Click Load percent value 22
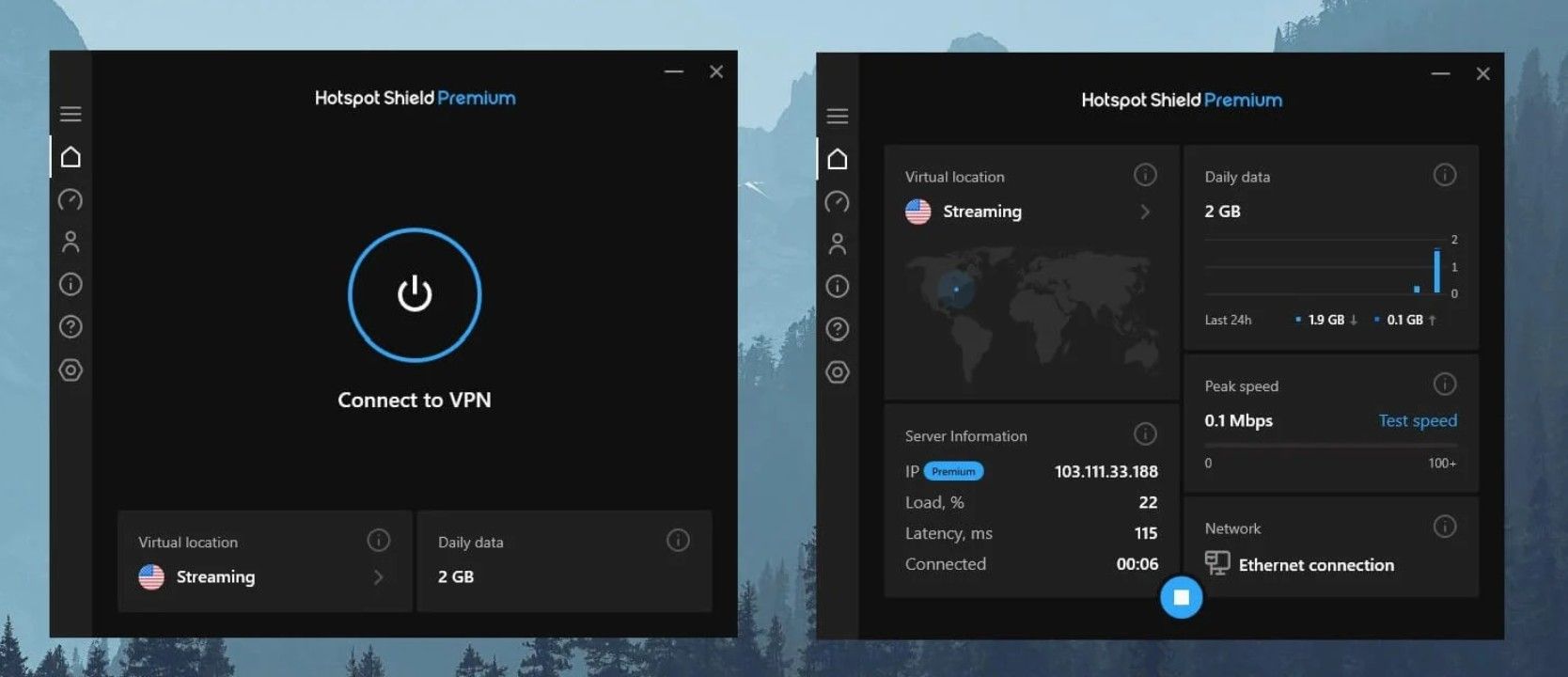Screen dimensions: 1568x677 point(1148,502)
